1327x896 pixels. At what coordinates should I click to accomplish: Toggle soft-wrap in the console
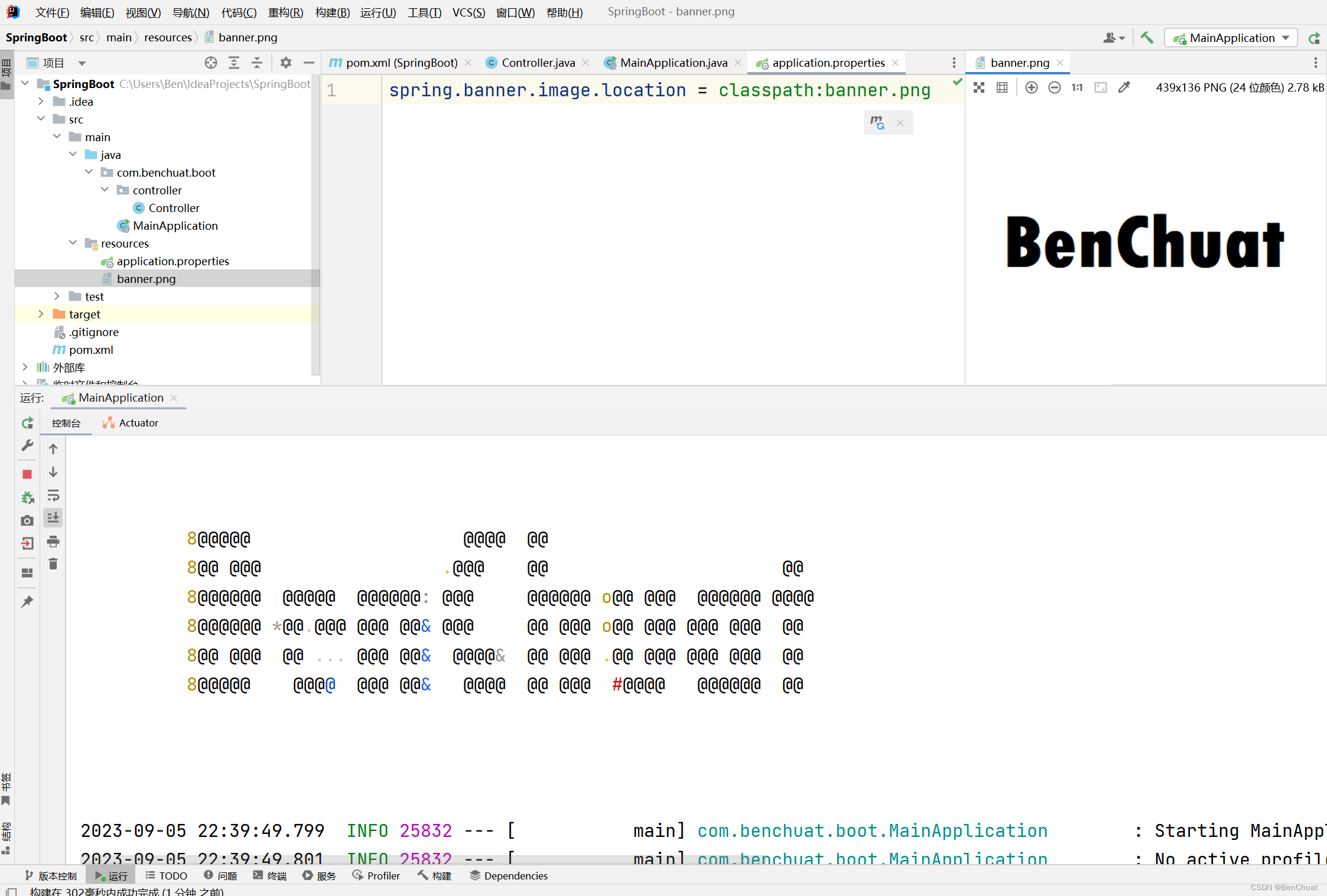[53, 496]
